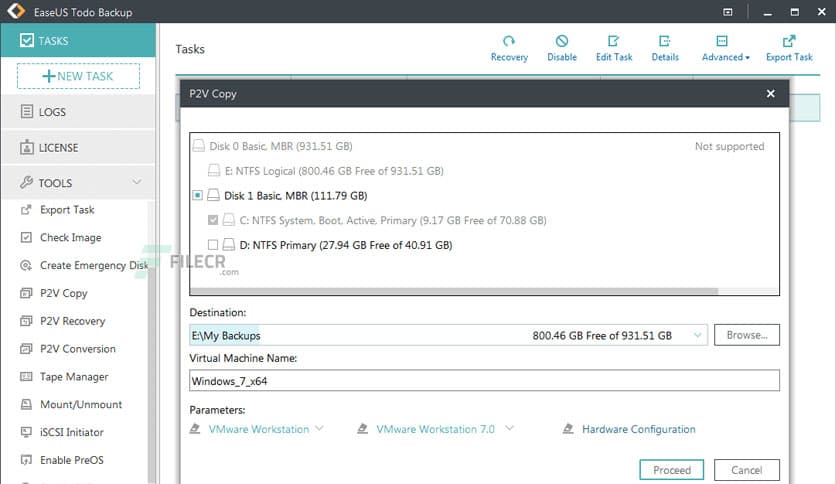The image size is (836, 484).
Task: Click the Hardware Configuration edit icon
Action: pyautogui.click(x=568, y=429)
